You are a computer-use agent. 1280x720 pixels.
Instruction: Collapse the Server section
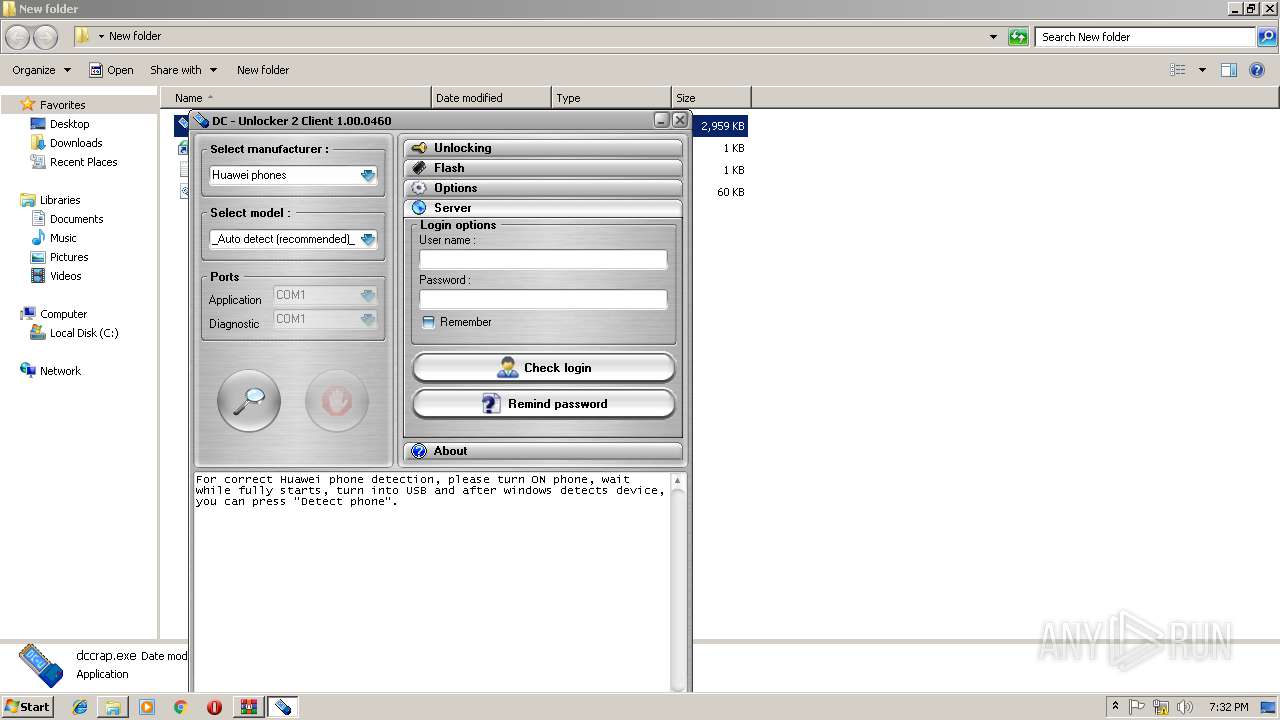[543, 208]
